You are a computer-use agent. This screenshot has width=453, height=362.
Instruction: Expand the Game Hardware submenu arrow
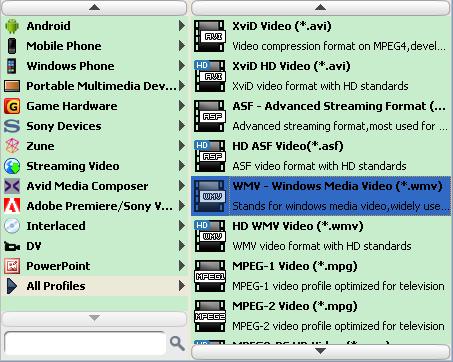tap(182, 106)
